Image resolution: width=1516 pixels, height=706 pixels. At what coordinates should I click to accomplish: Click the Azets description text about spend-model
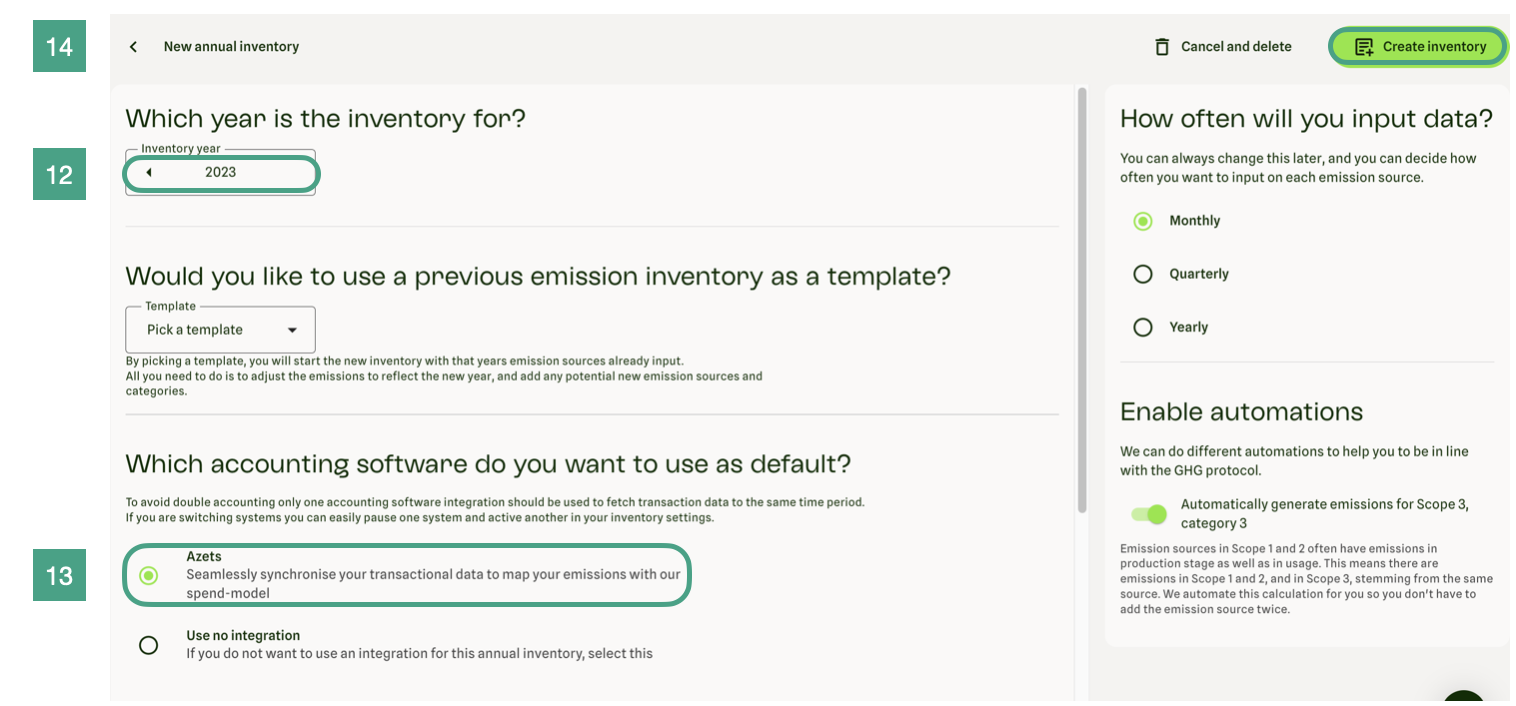point(433,584)
